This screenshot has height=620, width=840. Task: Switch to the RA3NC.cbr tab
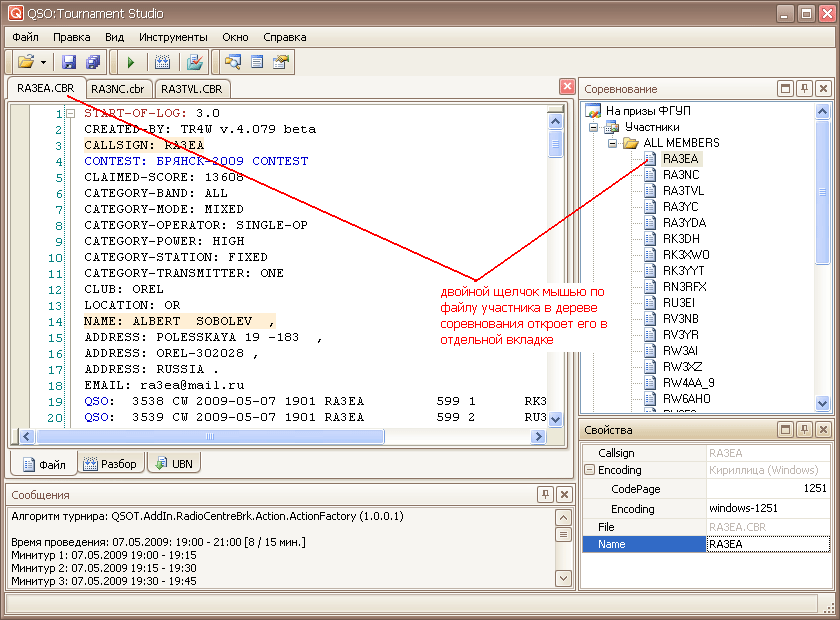[117, 88]
